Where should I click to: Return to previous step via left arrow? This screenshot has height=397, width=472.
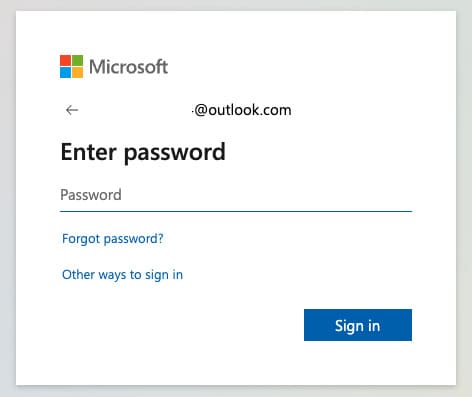[x=72, y=110]
